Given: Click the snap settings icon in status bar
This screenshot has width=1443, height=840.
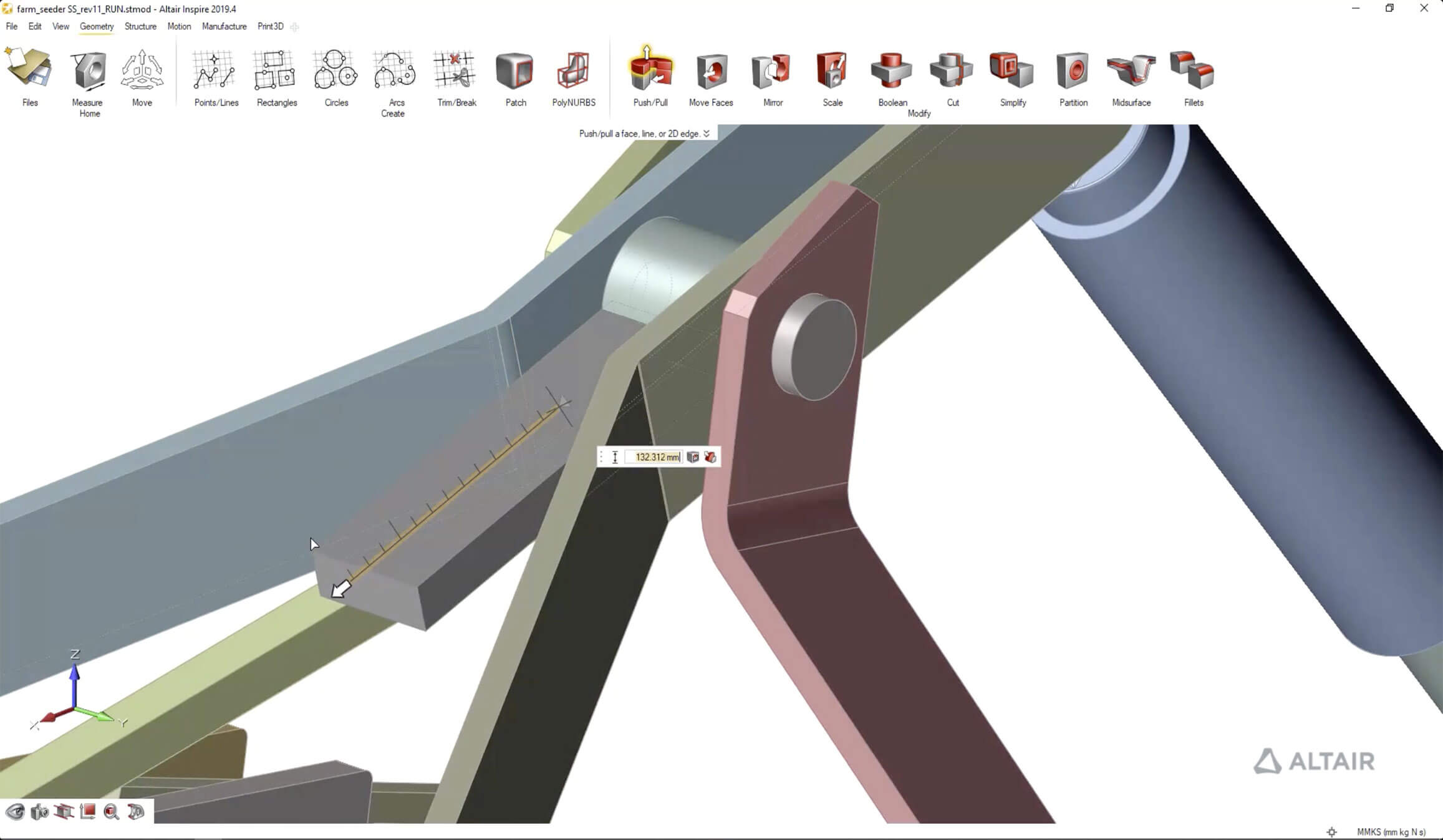Looking at the screenshot, I should point(1331,832).
